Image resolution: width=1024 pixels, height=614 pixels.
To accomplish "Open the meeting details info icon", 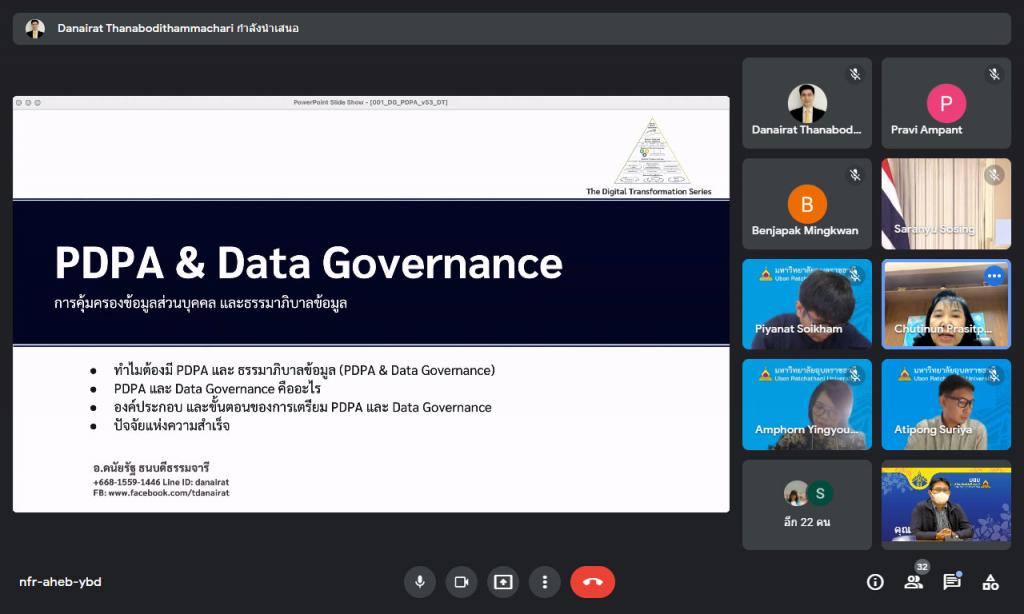I will click(875, 582).
